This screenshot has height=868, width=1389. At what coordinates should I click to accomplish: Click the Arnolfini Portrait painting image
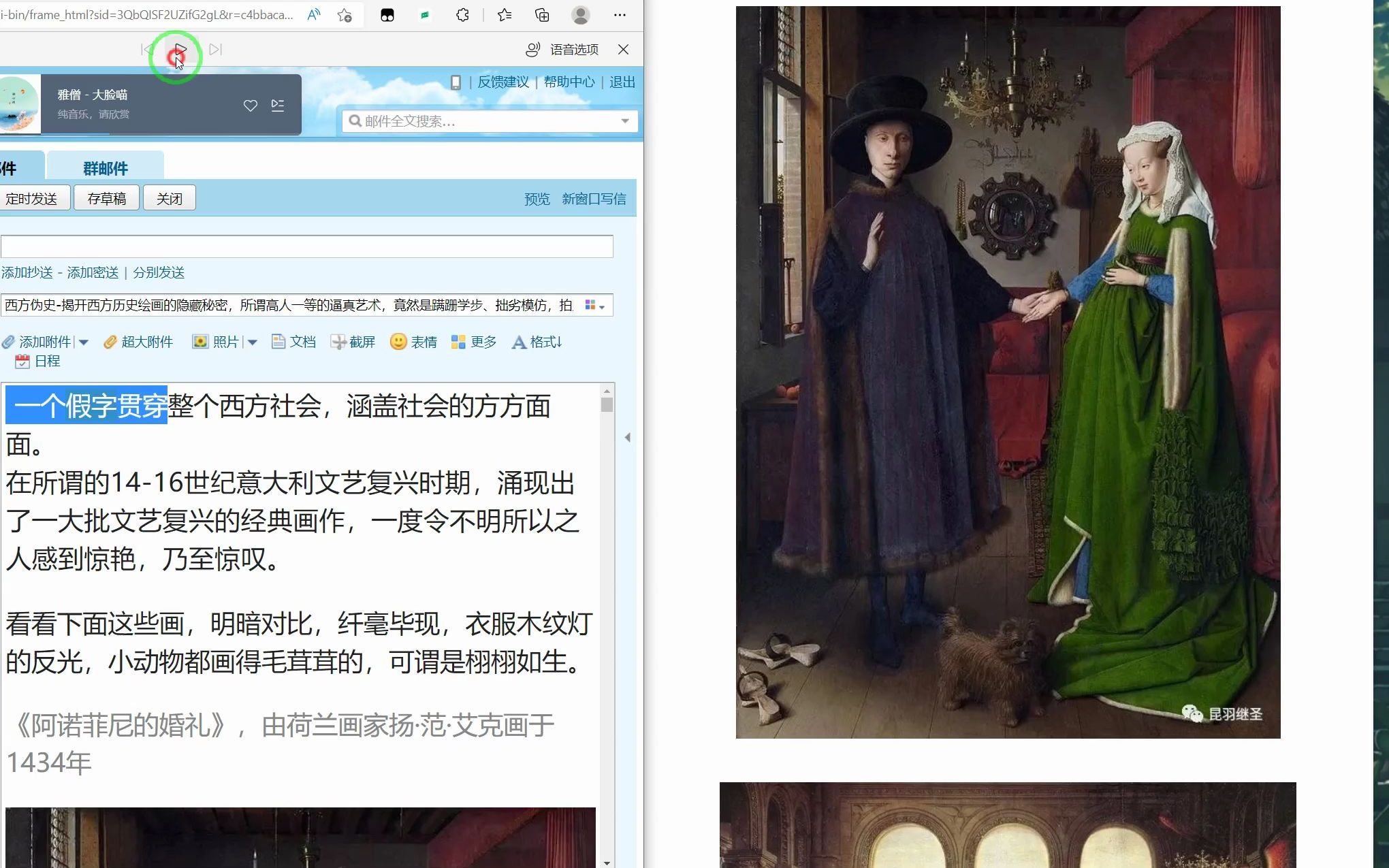1008,372
